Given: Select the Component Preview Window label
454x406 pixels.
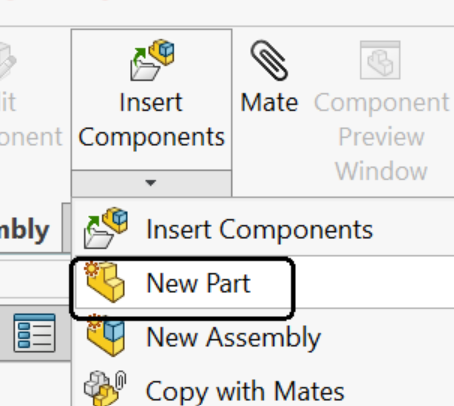Looking at the screenshot, I should click(382, 137).
